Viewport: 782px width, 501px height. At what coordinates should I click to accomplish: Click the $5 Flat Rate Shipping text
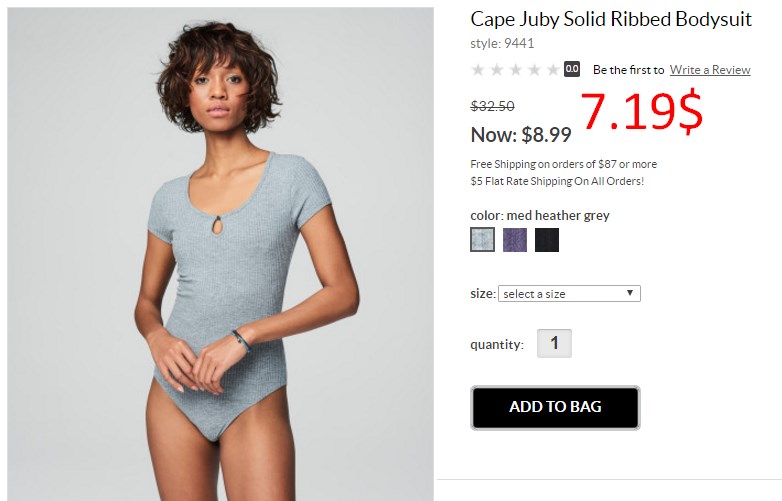click(x=557, y=181)
